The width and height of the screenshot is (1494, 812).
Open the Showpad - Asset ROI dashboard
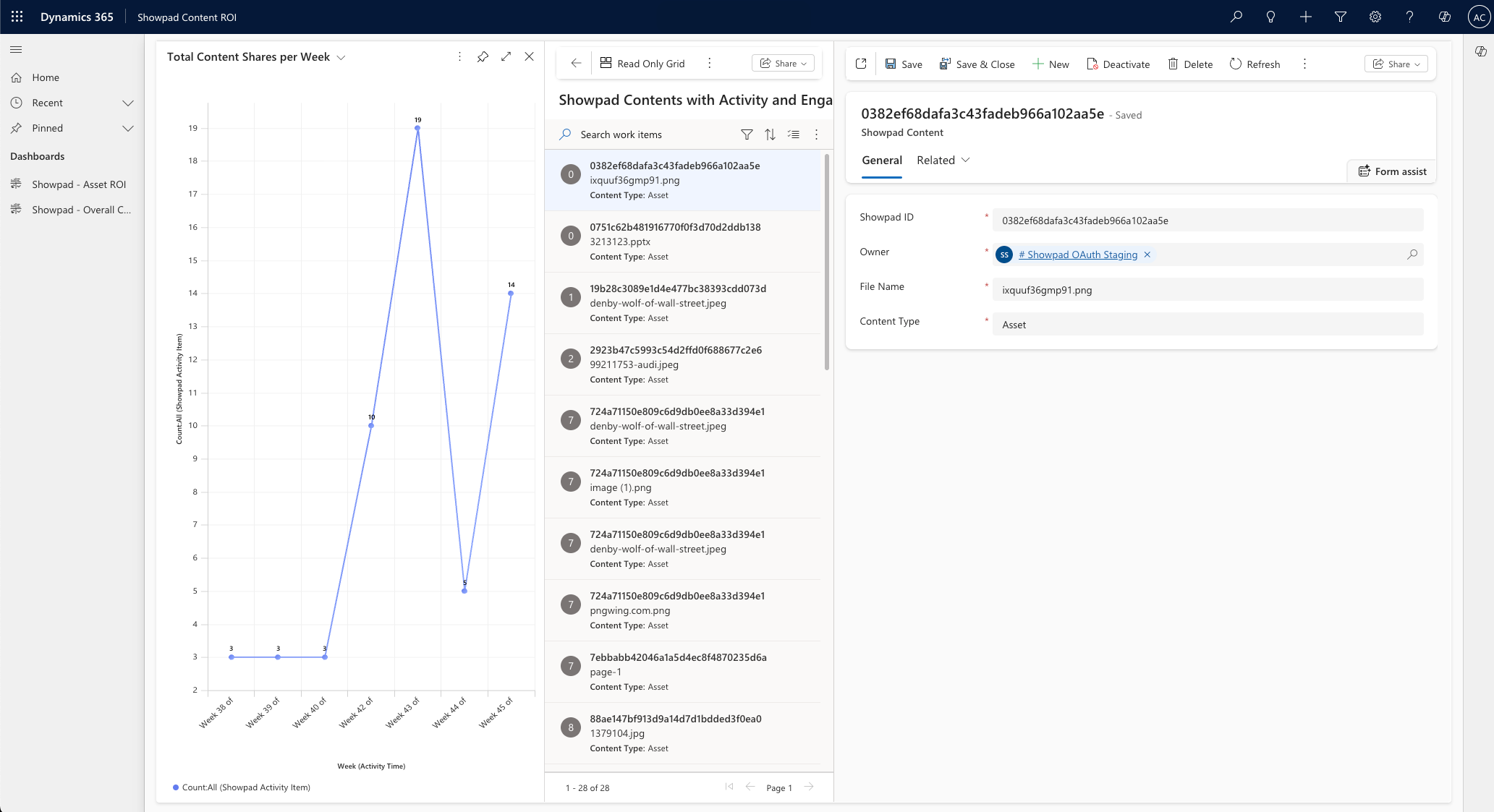[x=79, y=184]
